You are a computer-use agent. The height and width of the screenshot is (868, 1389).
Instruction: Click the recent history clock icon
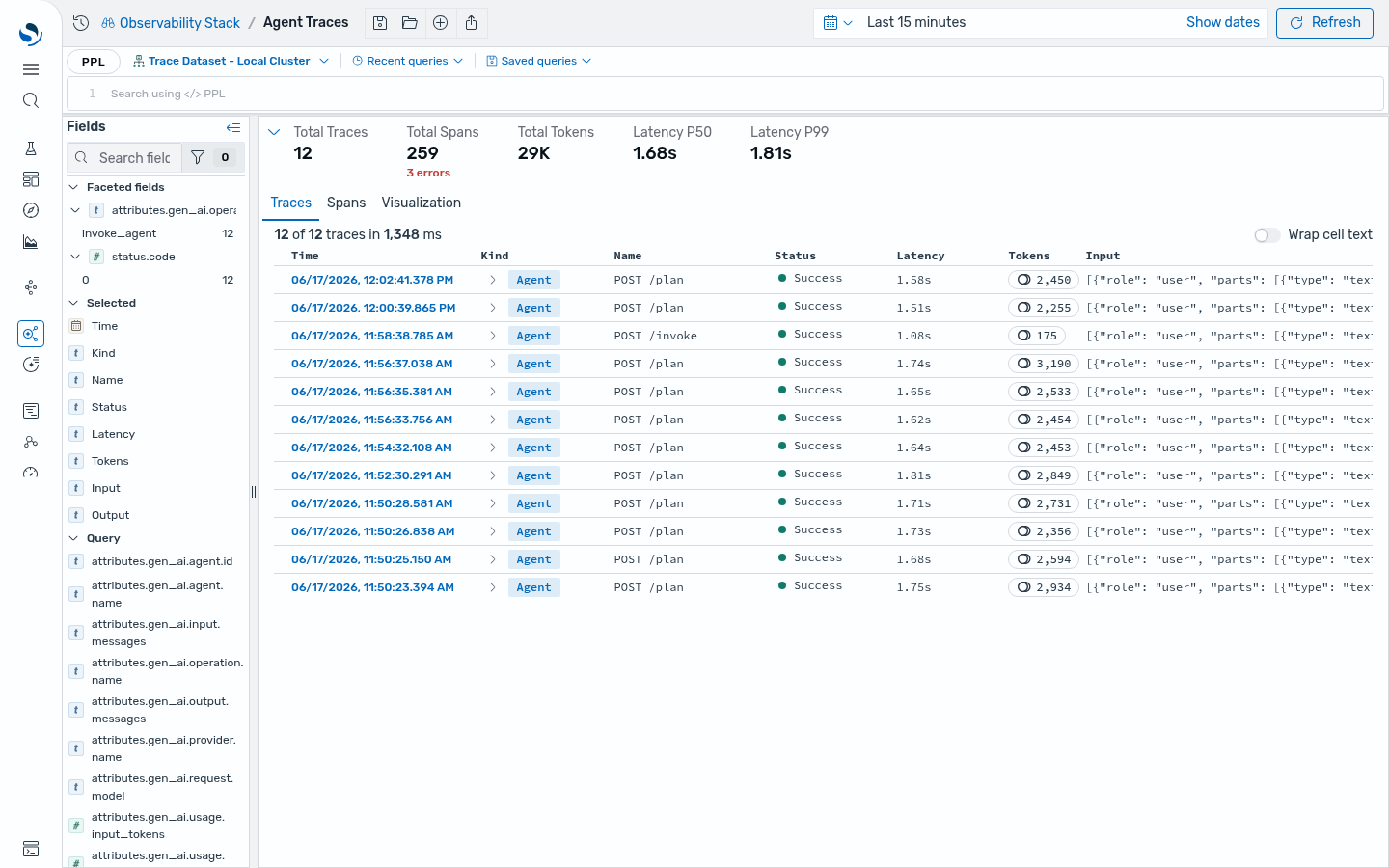[x=81, y=23]
